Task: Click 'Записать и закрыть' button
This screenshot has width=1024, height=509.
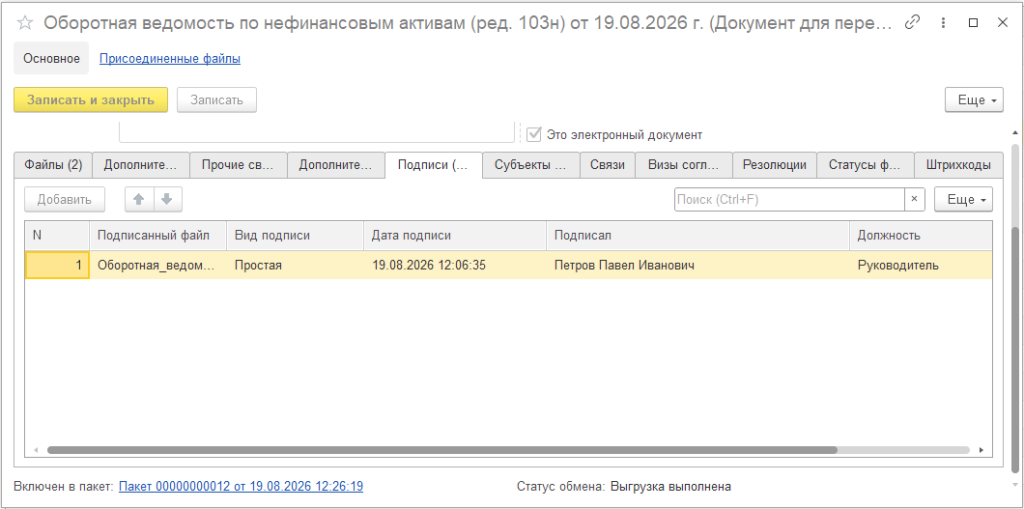Action: [91, 101]
